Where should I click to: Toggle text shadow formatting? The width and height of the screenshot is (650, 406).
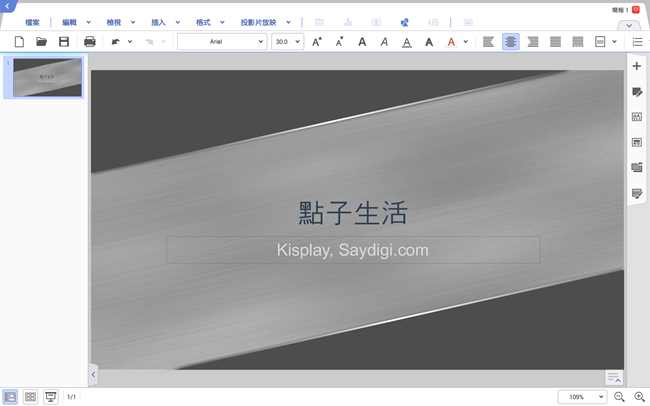click(x=429, y=42)
